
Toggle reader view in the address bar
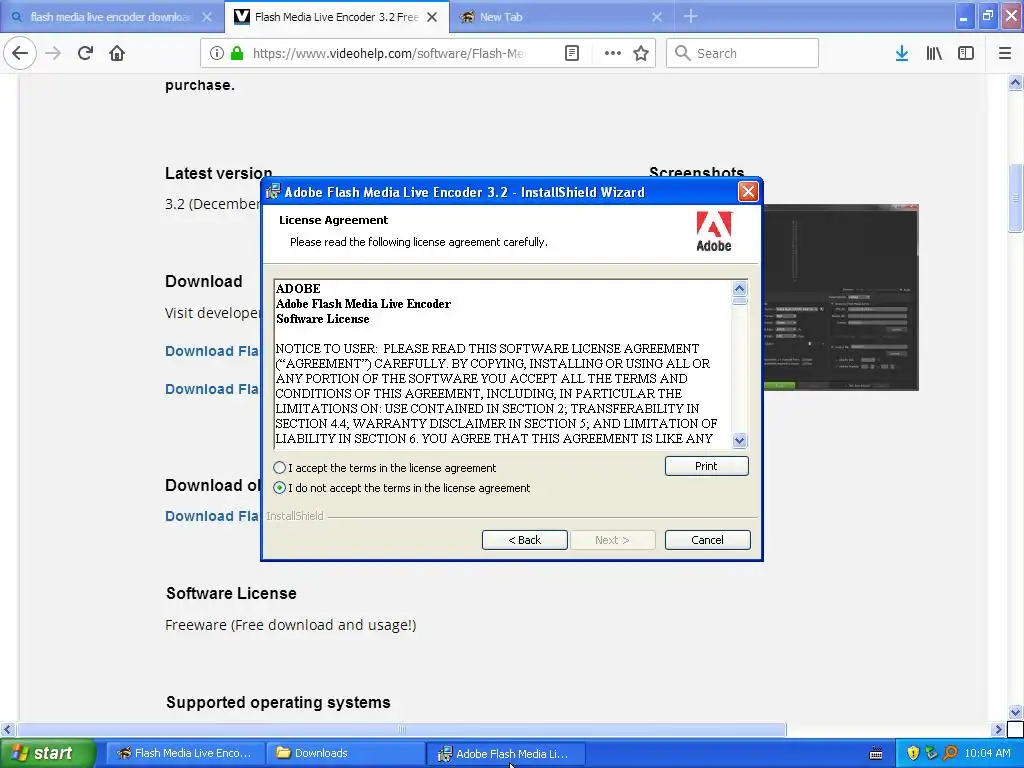[571, 53]
